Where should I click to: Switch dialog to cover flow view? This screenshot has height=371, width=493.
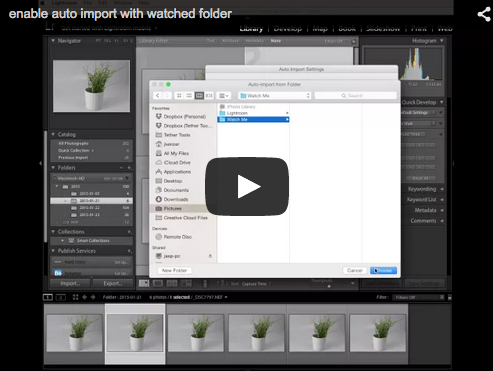[x=209, y=96]
